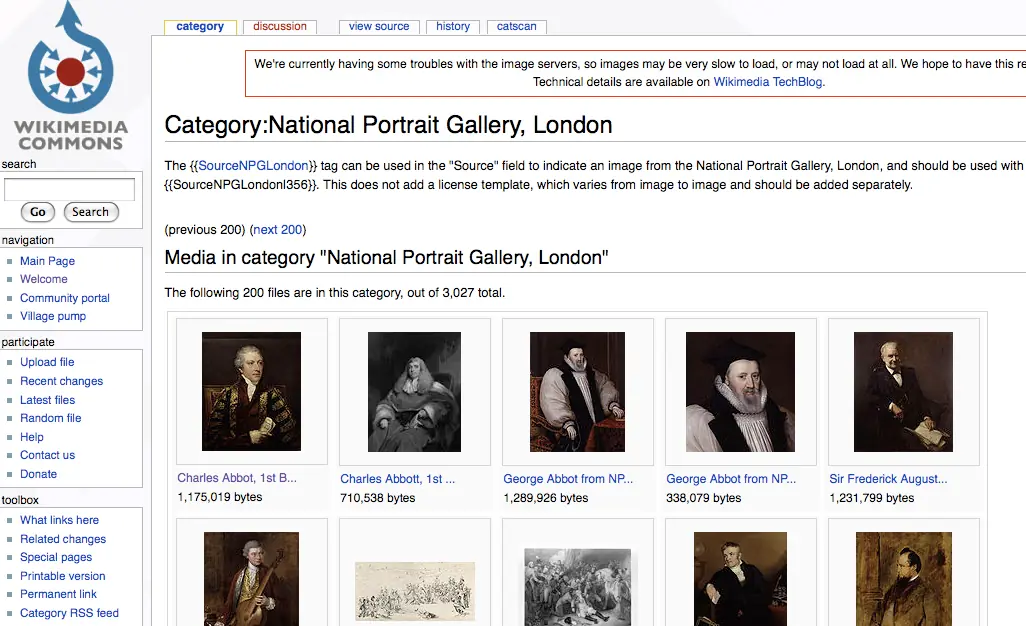Open the Contact us link
Image resolution: width=1026 pixels, height=626 pixels.
click(47, 455)
